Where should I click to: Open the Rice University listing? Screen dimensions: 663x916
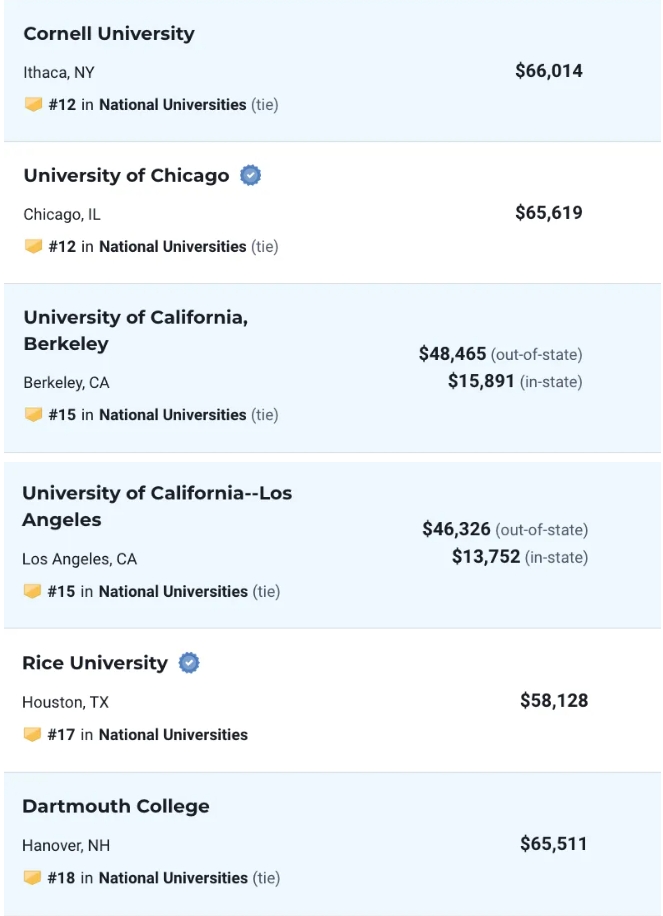point(95,663)
